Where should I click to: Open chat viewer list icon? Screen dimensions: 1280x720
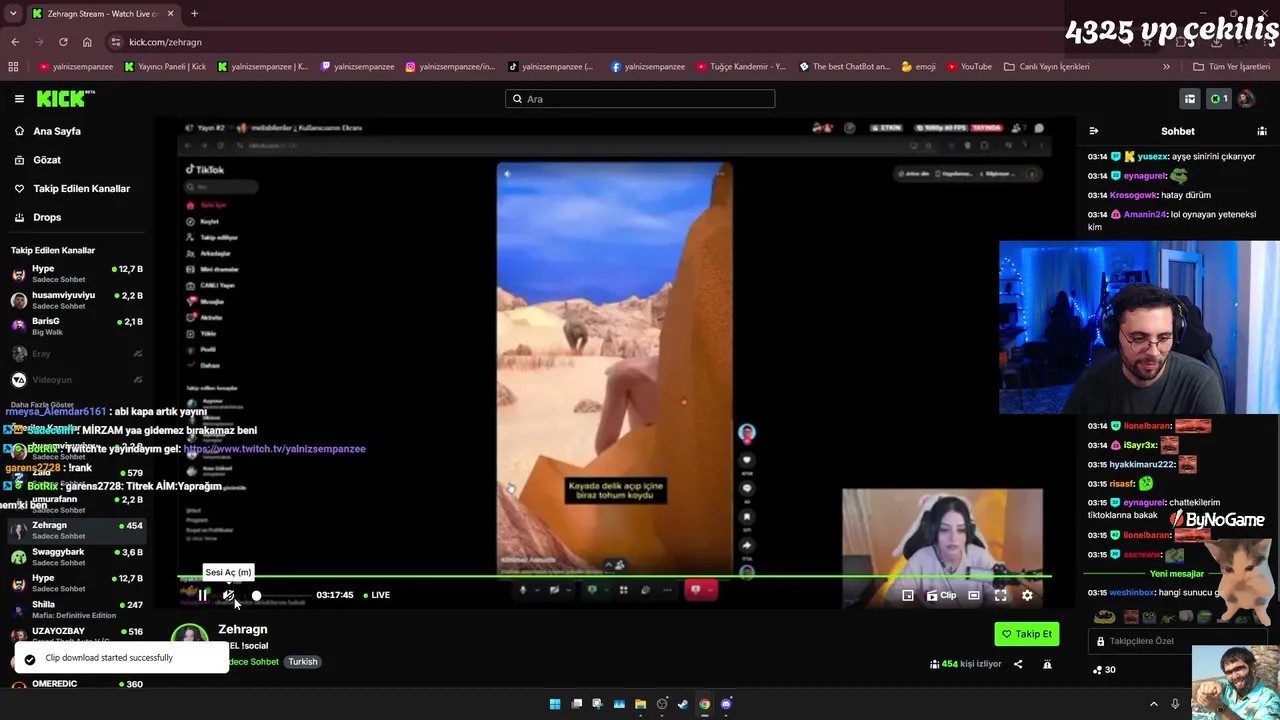(x=1262, y=131)
